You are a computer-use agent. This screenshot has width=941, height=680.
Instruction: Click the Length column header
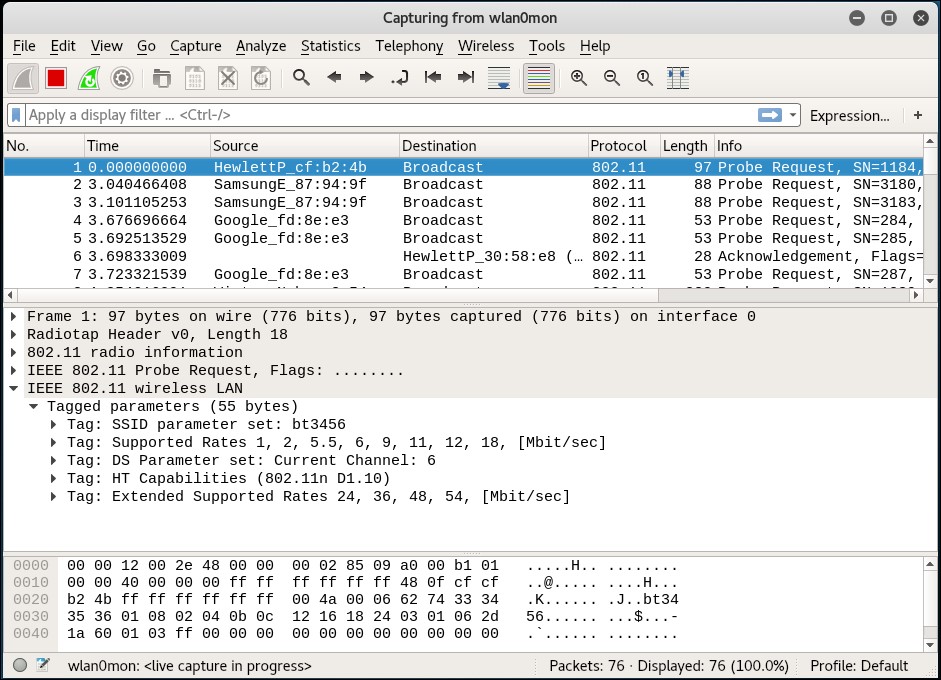click(x=687, y=146)
